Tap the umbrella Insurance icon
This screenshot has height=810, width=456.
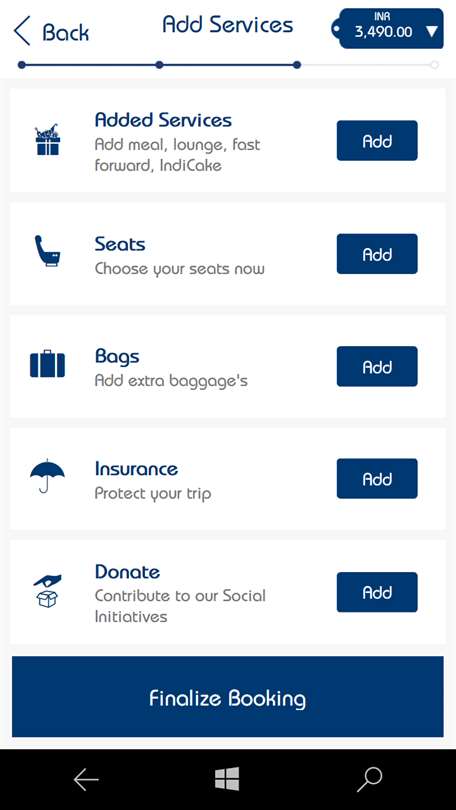48,476
